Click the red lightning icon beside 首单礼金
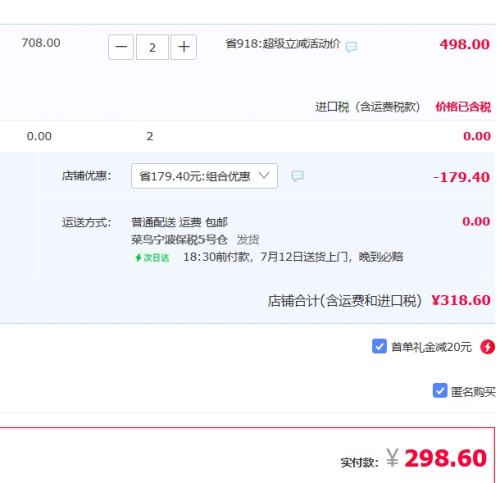Image resolution: width=500 pixels, height=483 pixels. pos(488,347)
